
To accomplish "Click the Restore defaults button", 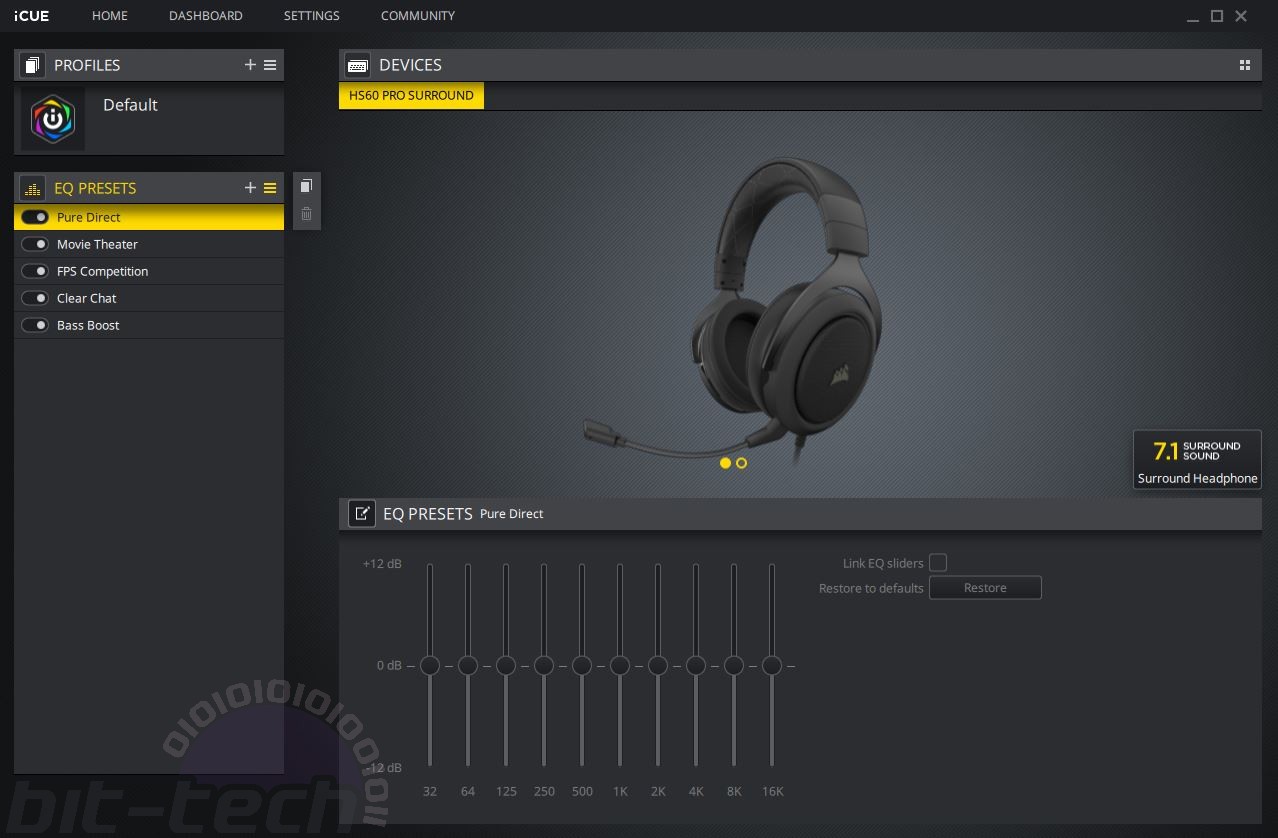I will point(985,588).
